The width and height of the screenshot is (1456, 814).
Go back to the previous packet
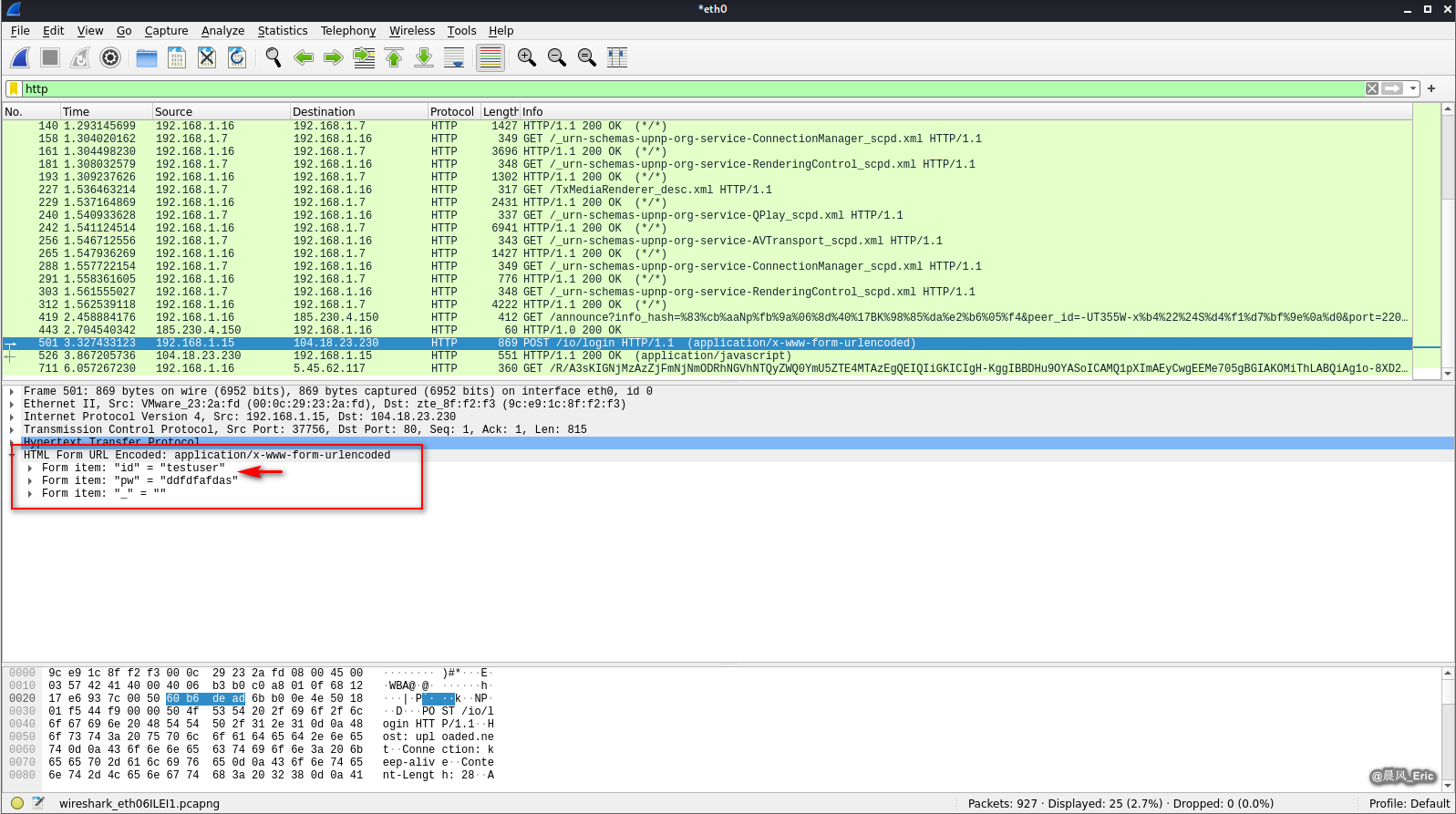point(304,57)
